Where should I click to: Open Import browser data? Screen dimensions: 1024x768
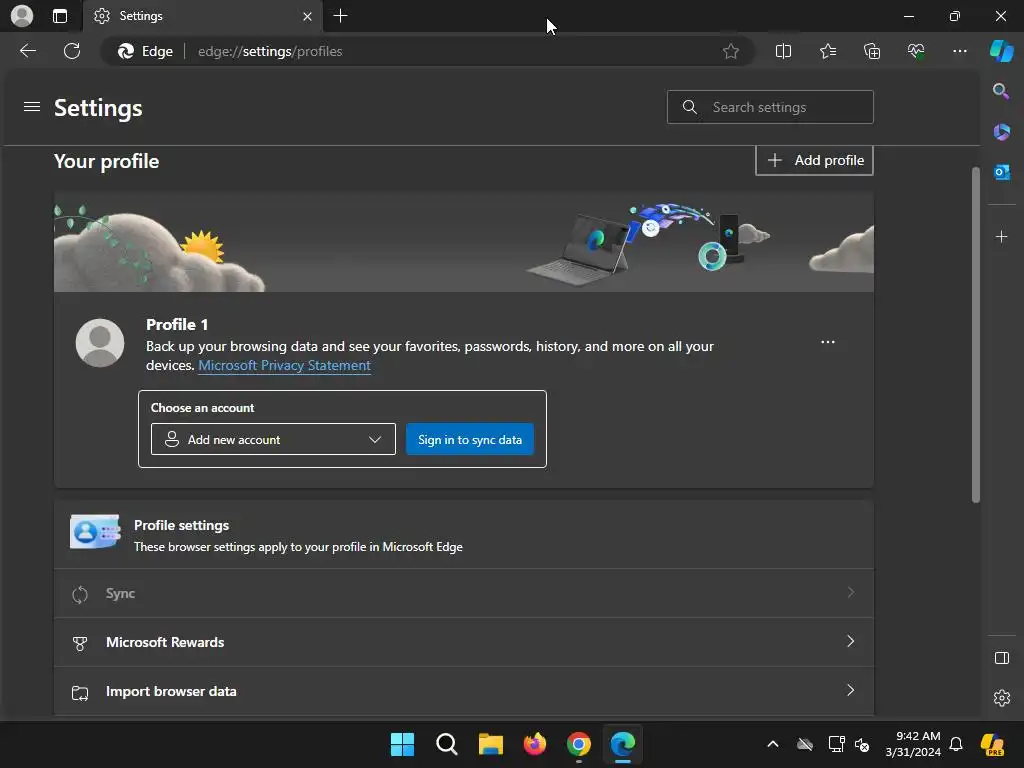click(464, 691)
